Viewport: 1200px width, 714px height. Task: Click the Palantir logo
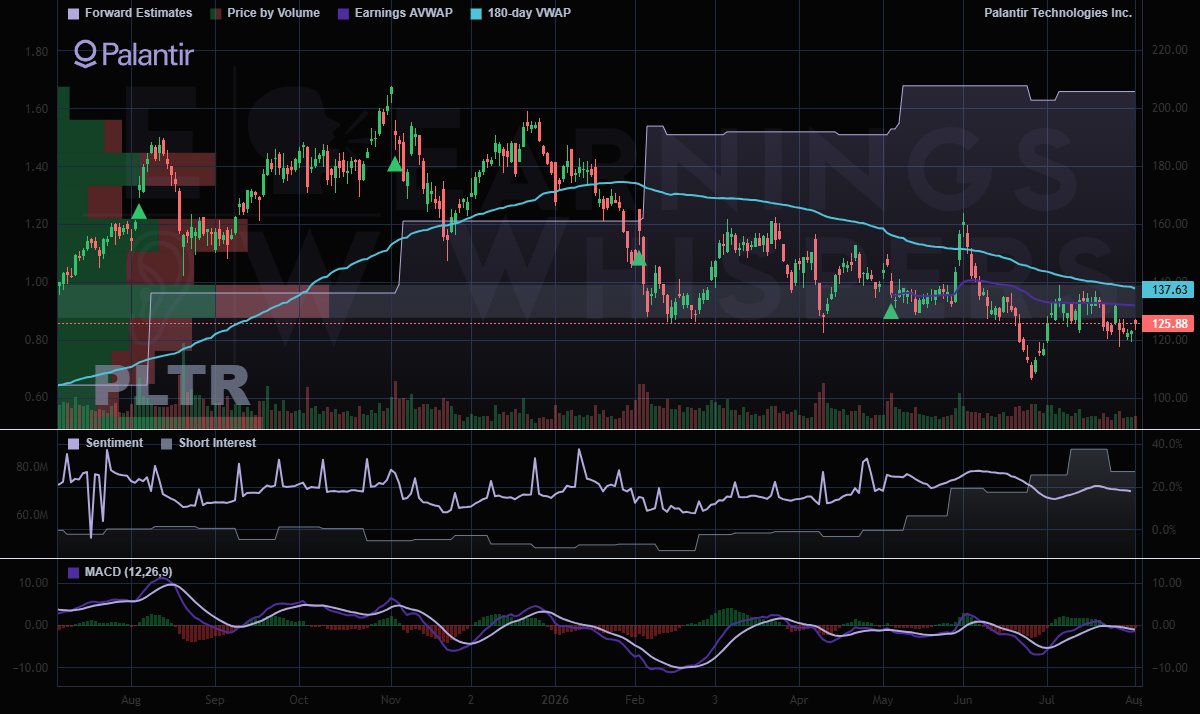click(x=134, y=53)
